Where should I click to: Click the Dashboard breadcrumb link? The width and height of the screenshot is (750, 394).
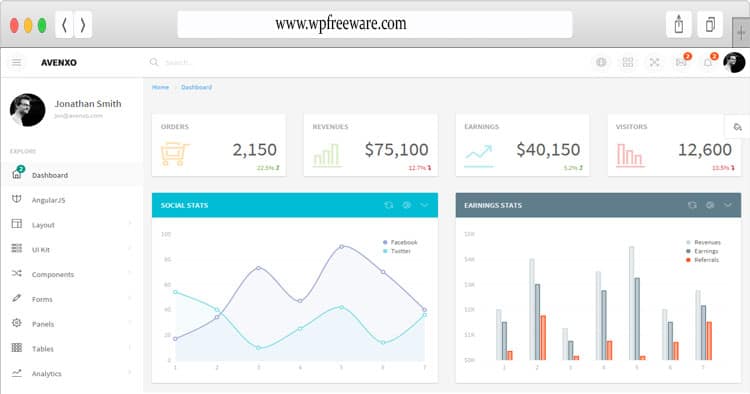point(196,87)
